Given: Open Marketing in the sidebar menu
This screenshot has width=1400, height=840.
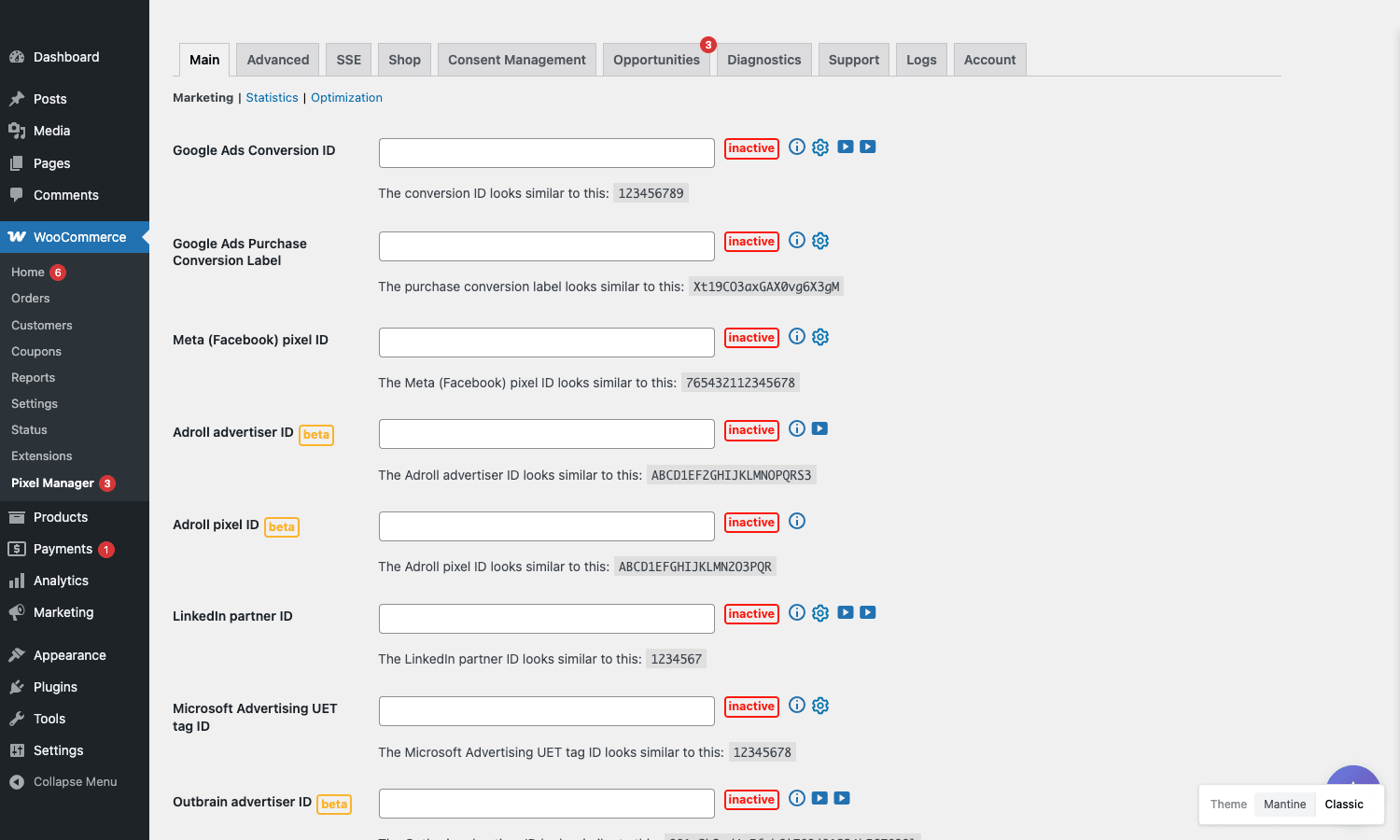Looking at the screenshot, I should [x=75, y=612].
